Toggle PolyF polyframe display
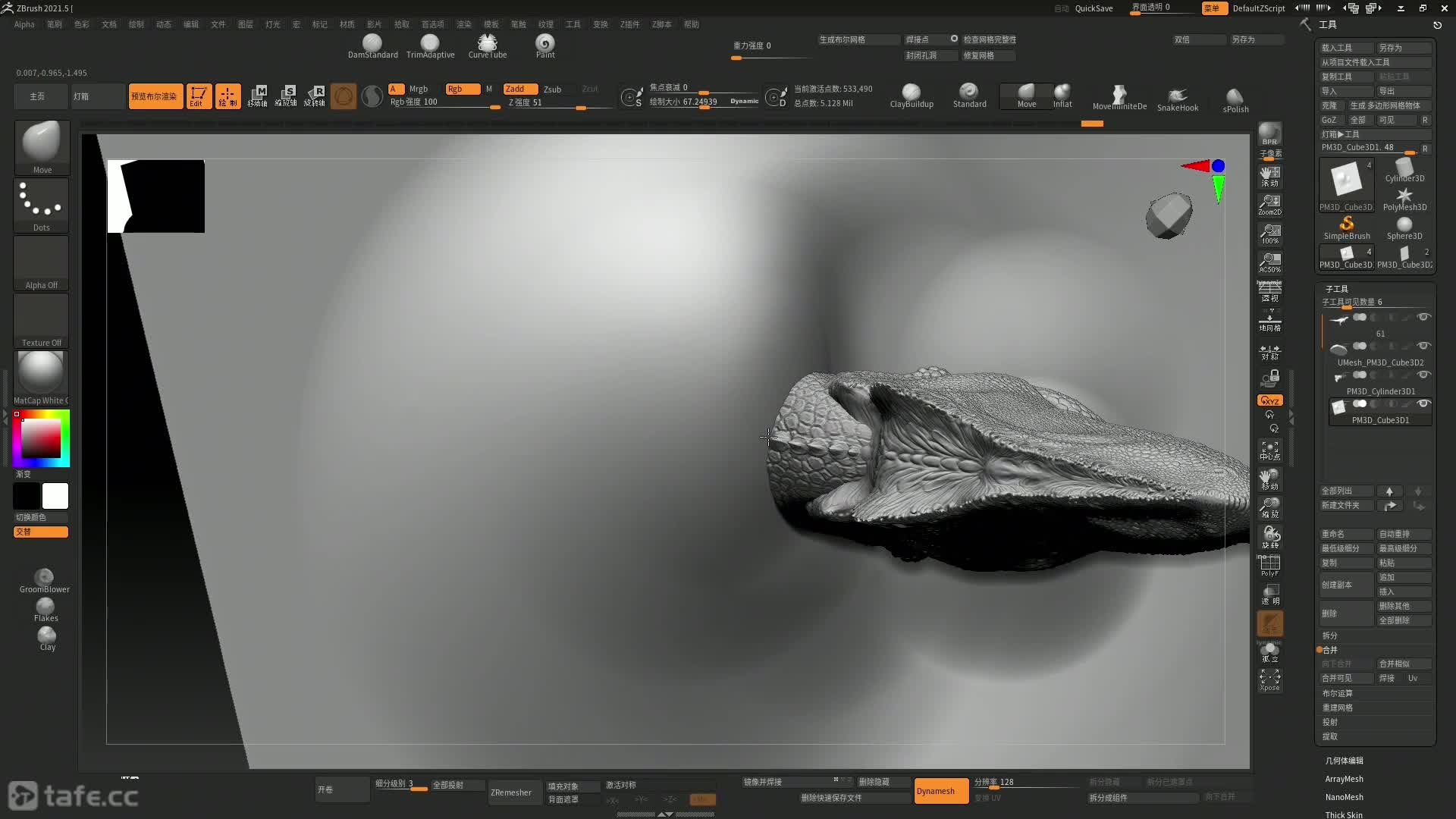 click(x=1269, y=565)
